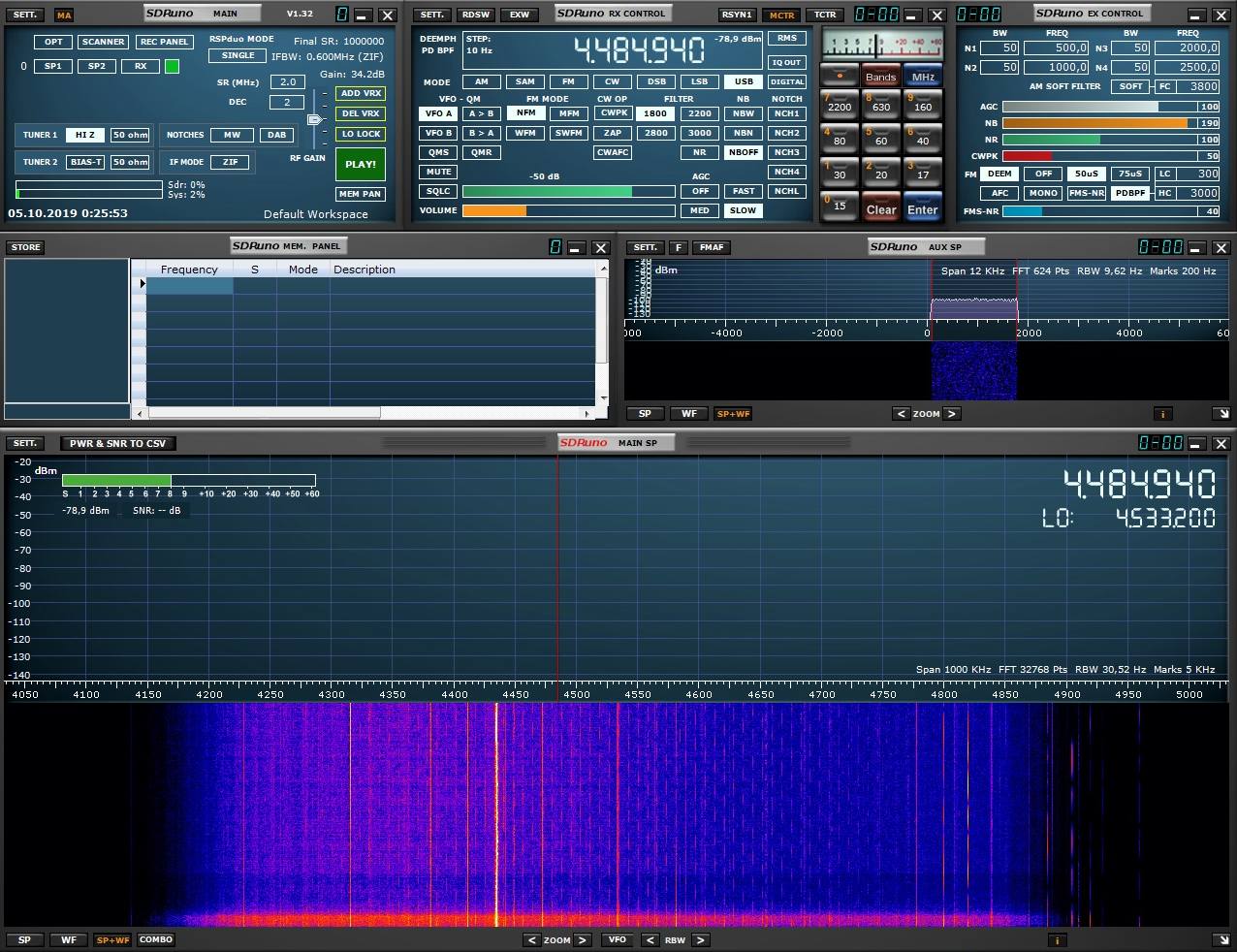Enable the LO LOCK option
The width and height of the screenshot is (1237, 952).
[x=361, y=134]
